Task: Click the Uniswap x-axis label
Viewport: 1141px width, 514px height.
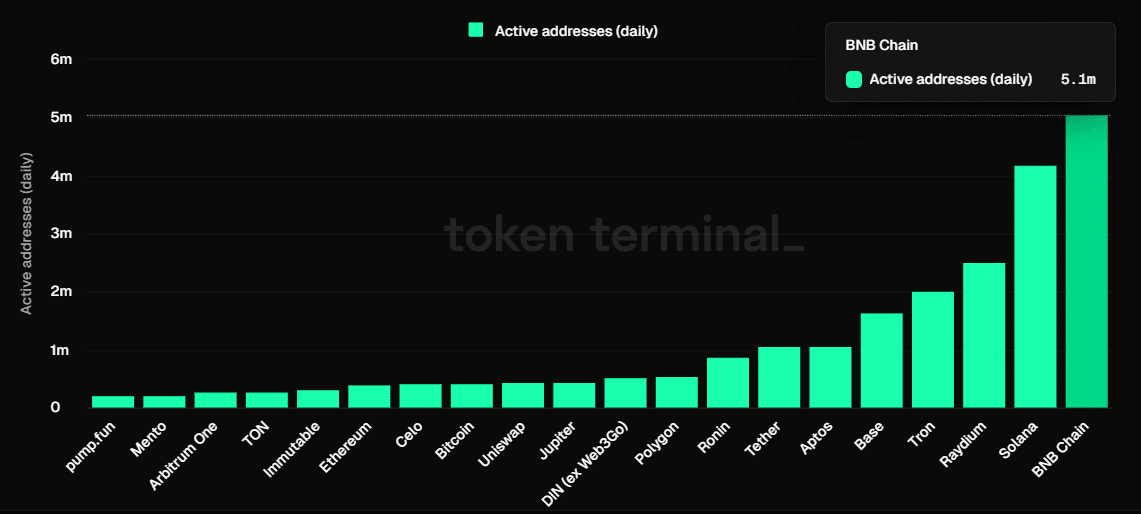Action: [505, 442]
